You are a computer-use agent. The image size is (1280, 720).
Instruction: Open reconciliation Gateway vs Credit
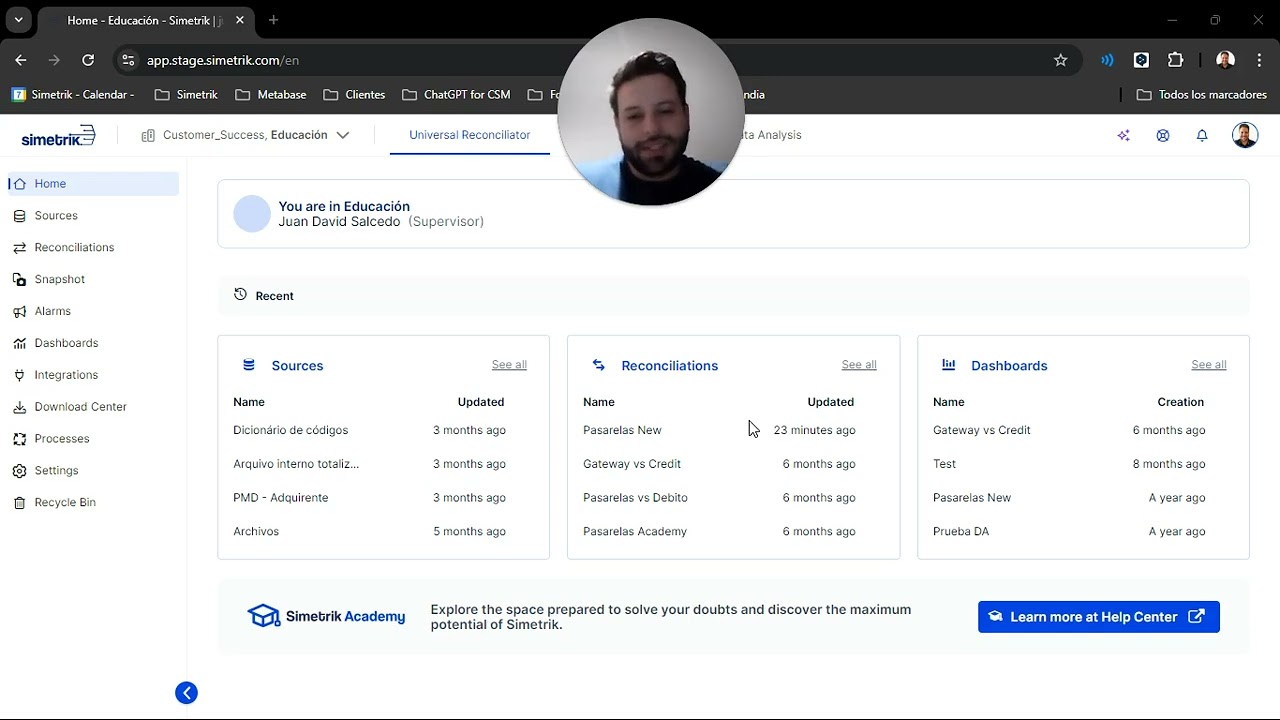pos(632,464)
